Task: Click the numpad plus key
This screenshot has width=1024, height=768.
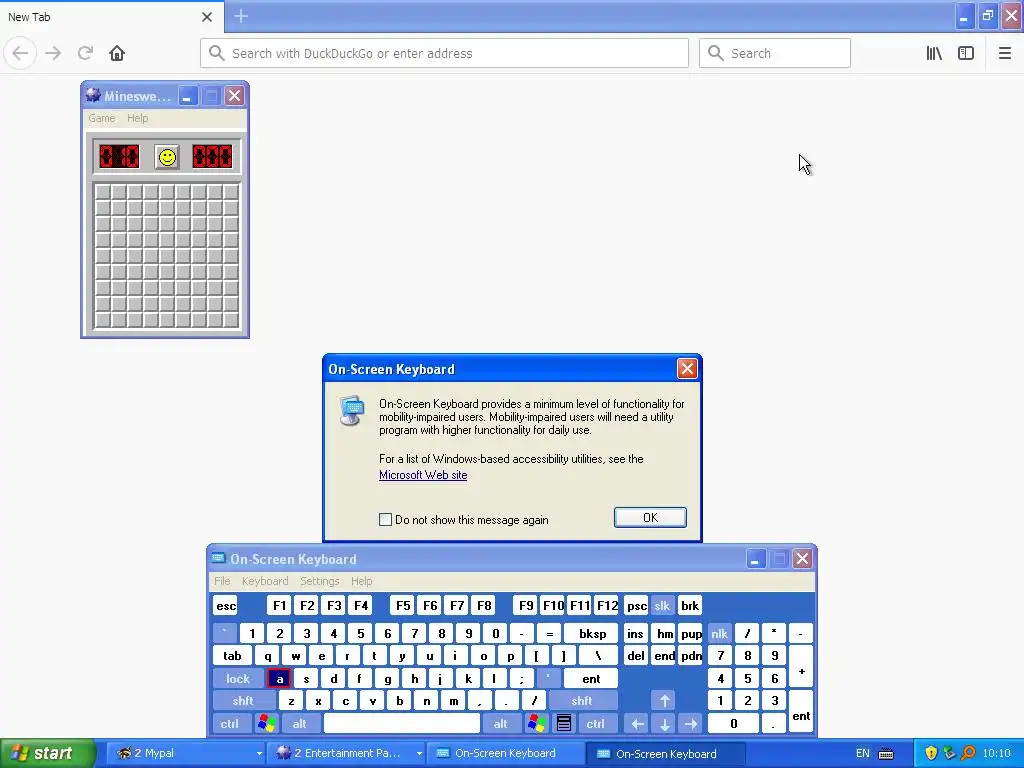Action: pyautogui.click(x=801, y=667)
